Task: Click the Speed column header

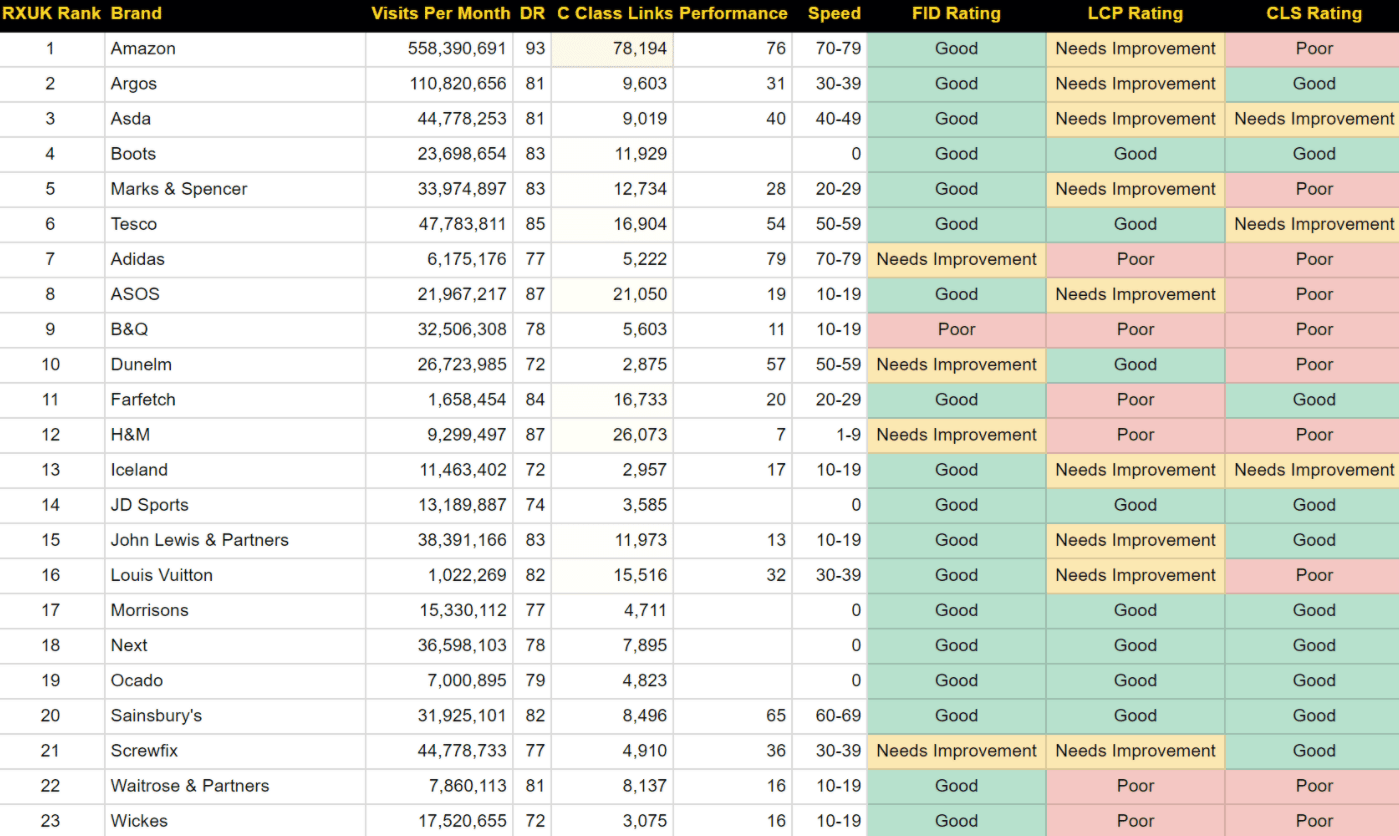Action: [834, 14]
